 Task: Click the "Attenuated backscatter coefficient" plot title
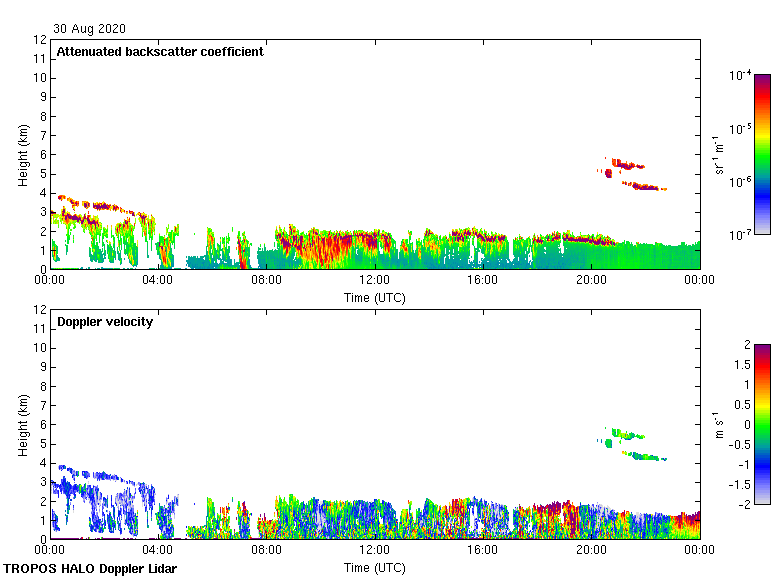click(160, 52)
